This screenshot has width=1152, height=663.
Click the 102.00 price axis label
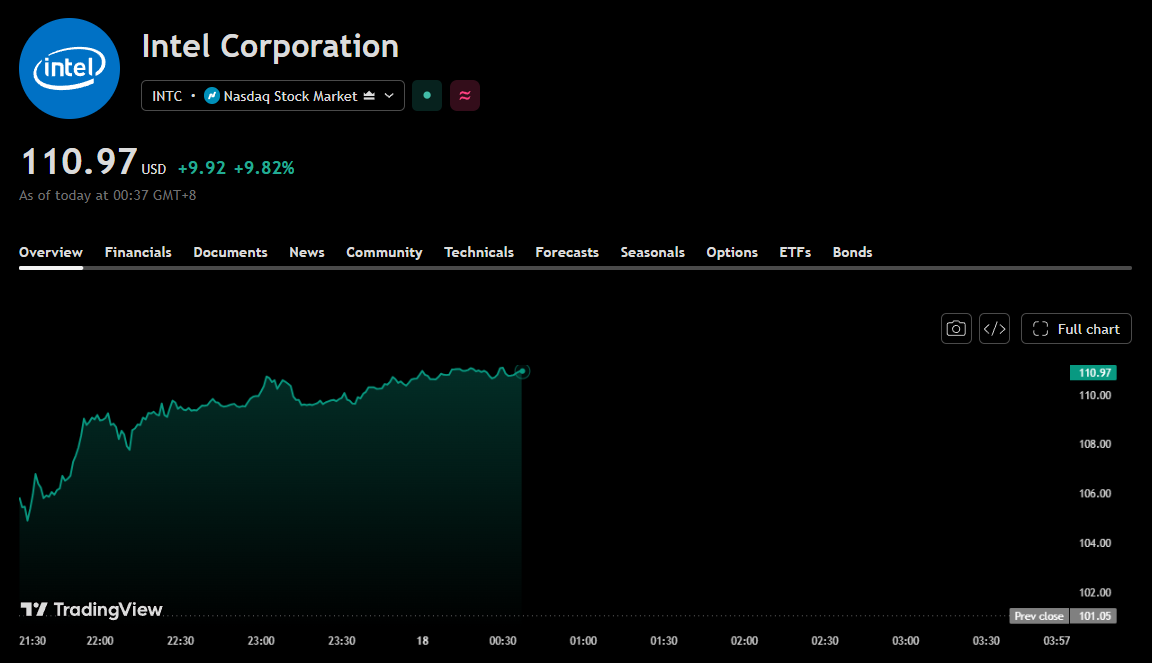pyautogui.click(x=1095, y=592)
